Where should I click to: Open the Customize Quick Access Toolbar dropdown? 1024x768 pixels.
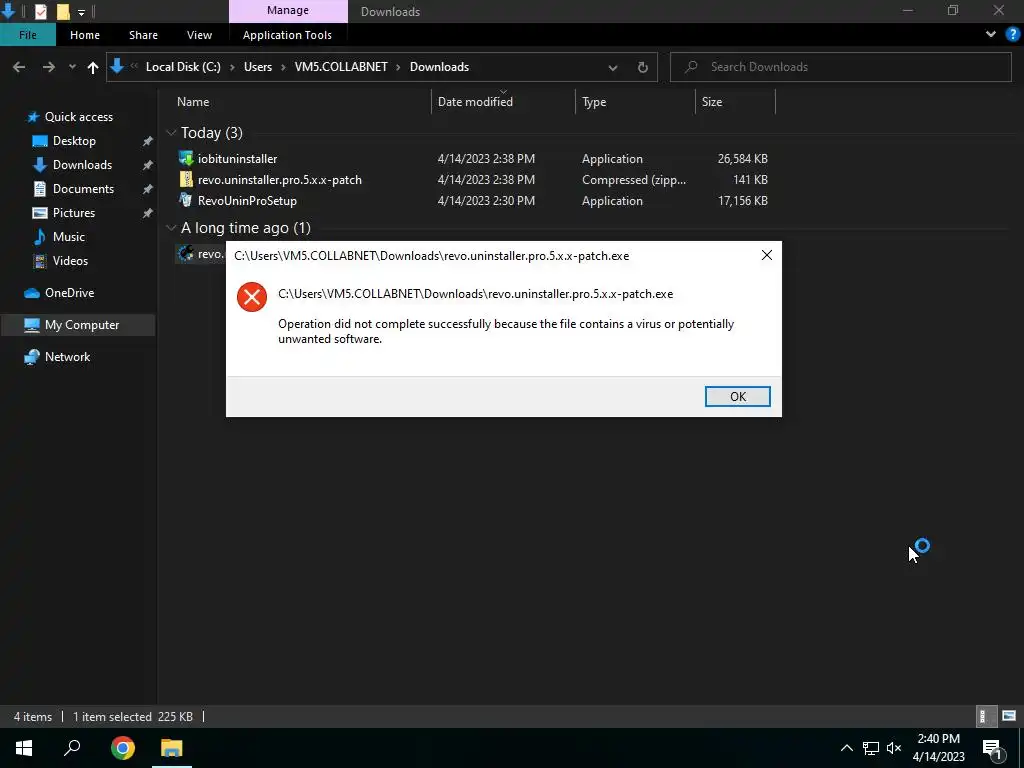81,12
